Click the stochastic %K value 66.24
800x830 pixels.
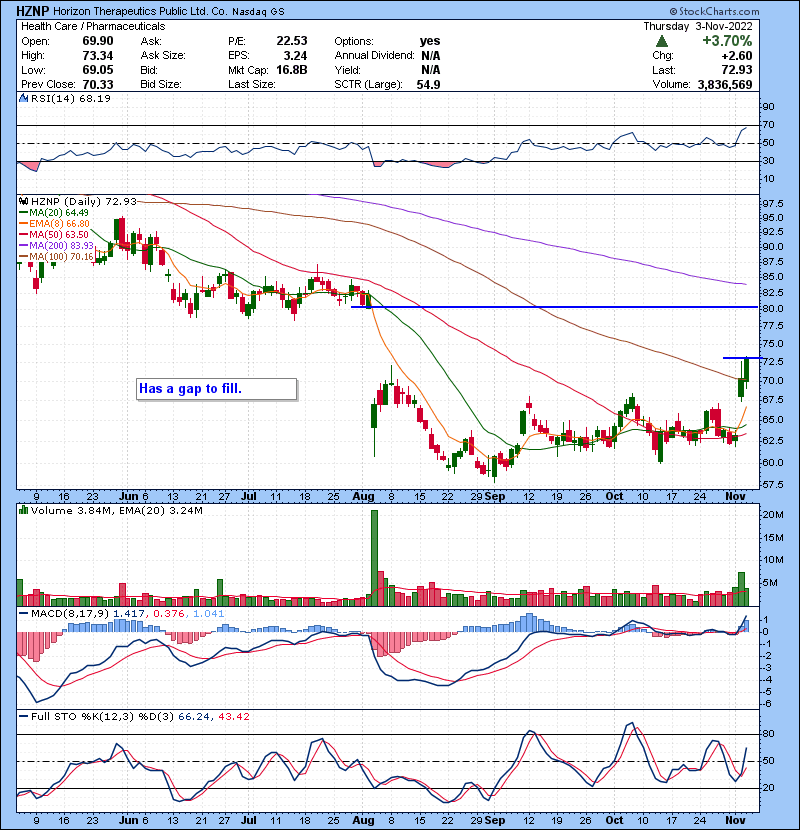coord(194,717)
